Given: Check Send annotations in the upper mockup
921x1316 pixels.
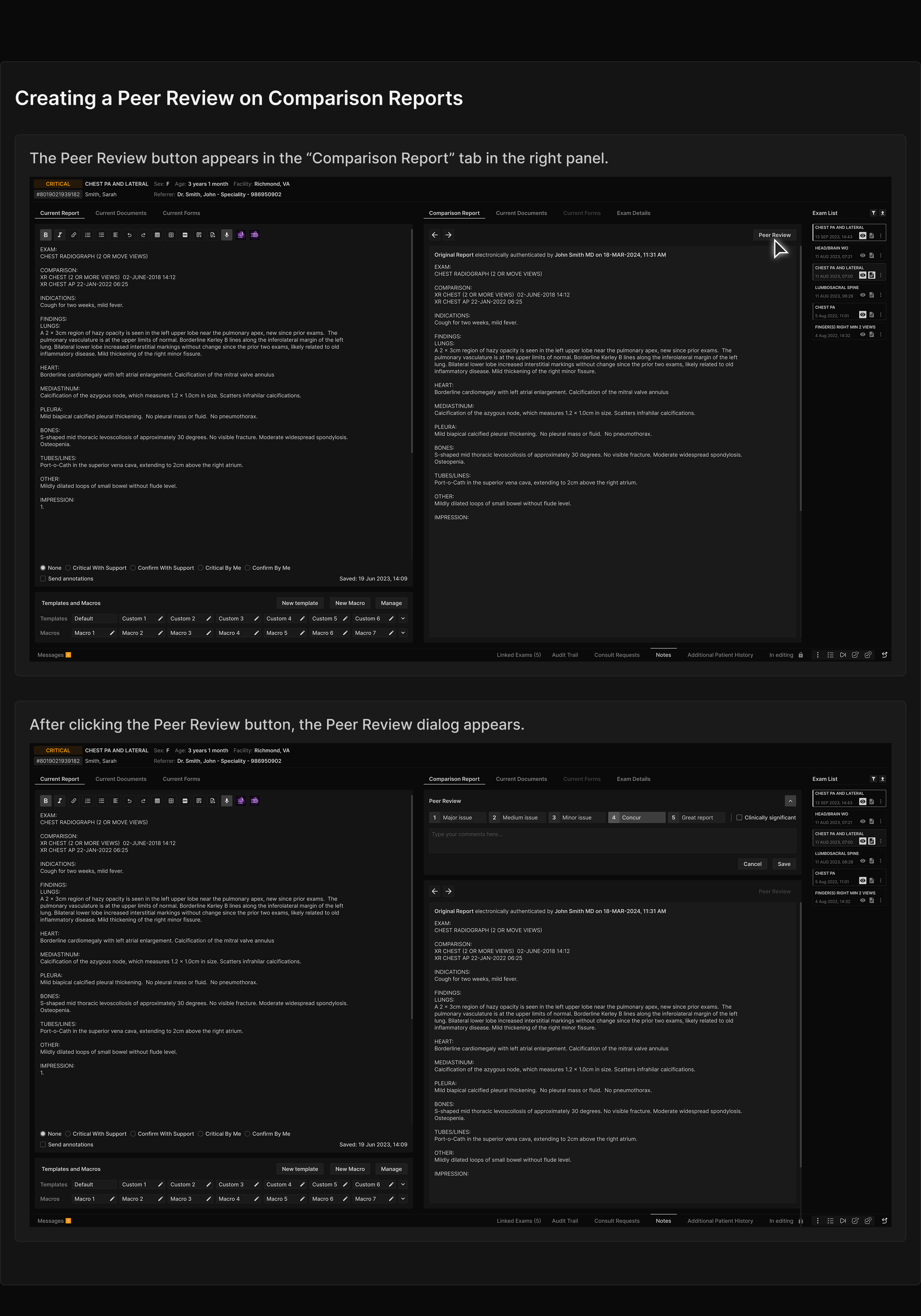Looking at the screenshot, I should point(43,579).
